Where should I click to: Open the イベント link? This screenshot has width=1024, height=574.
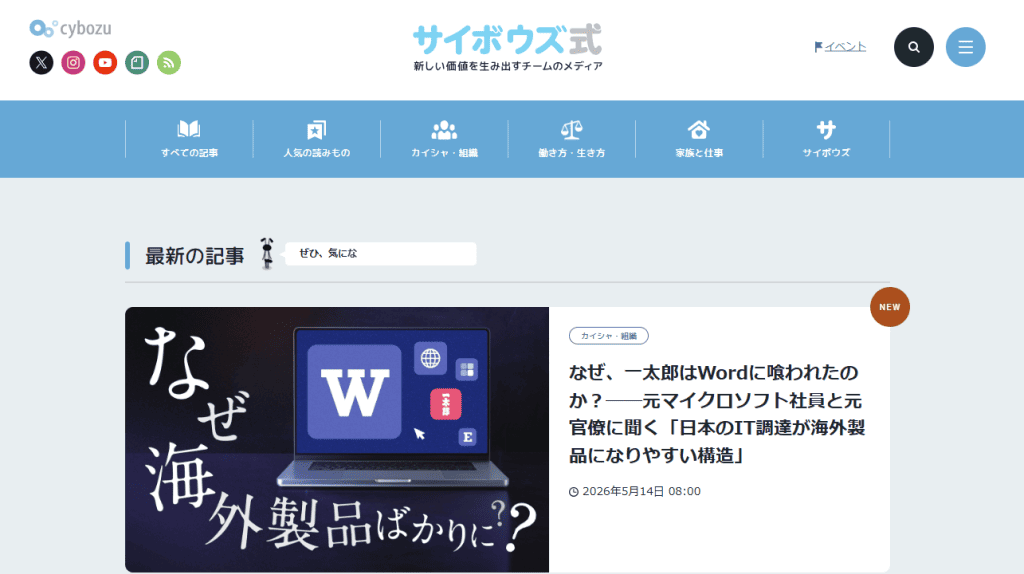840,46
